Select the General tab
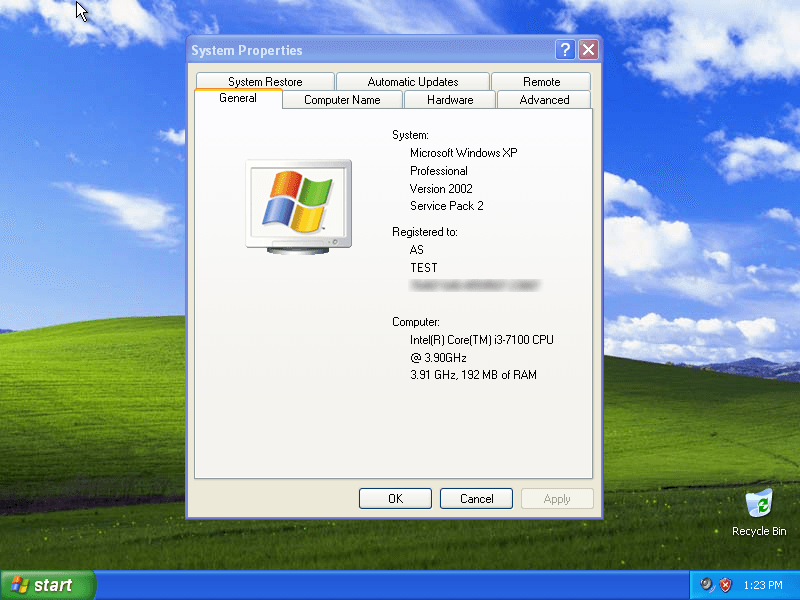The height and width of the screenshot is (600, 800). coord(238,98)
